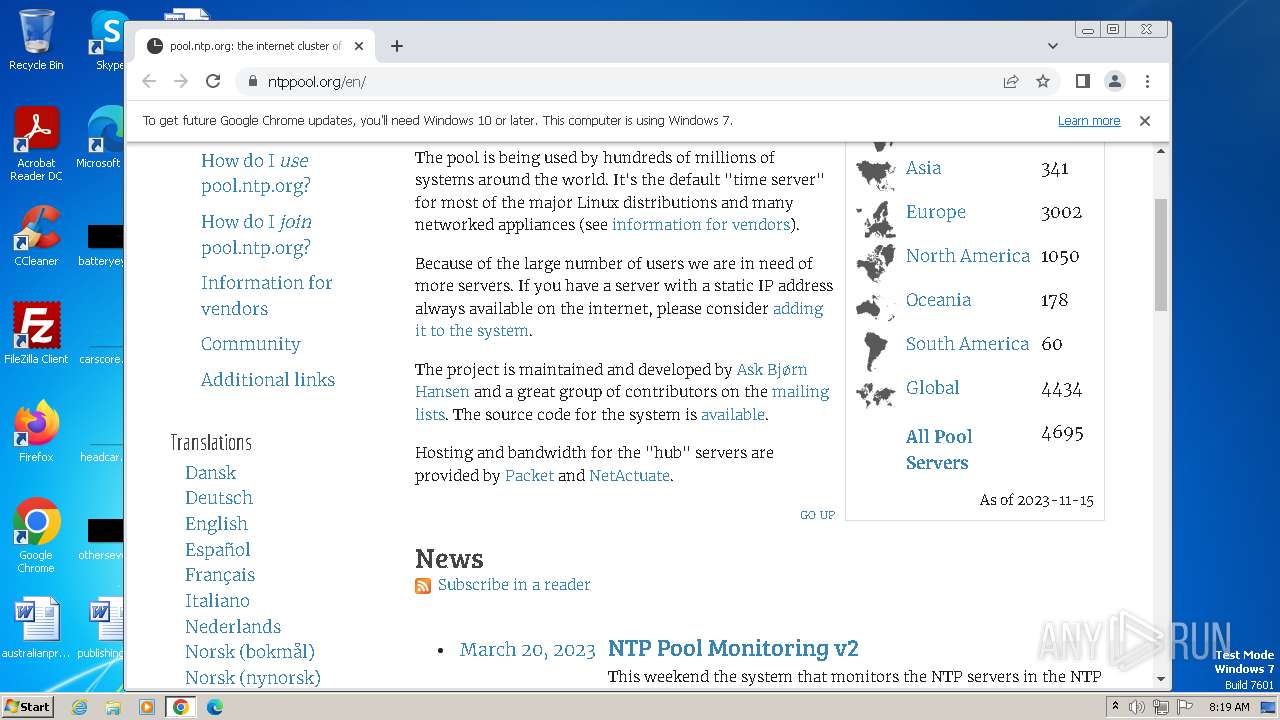Visit the NetActuate sponsor link
This screenshot has width=1280, height=720.
click(629, 476)
